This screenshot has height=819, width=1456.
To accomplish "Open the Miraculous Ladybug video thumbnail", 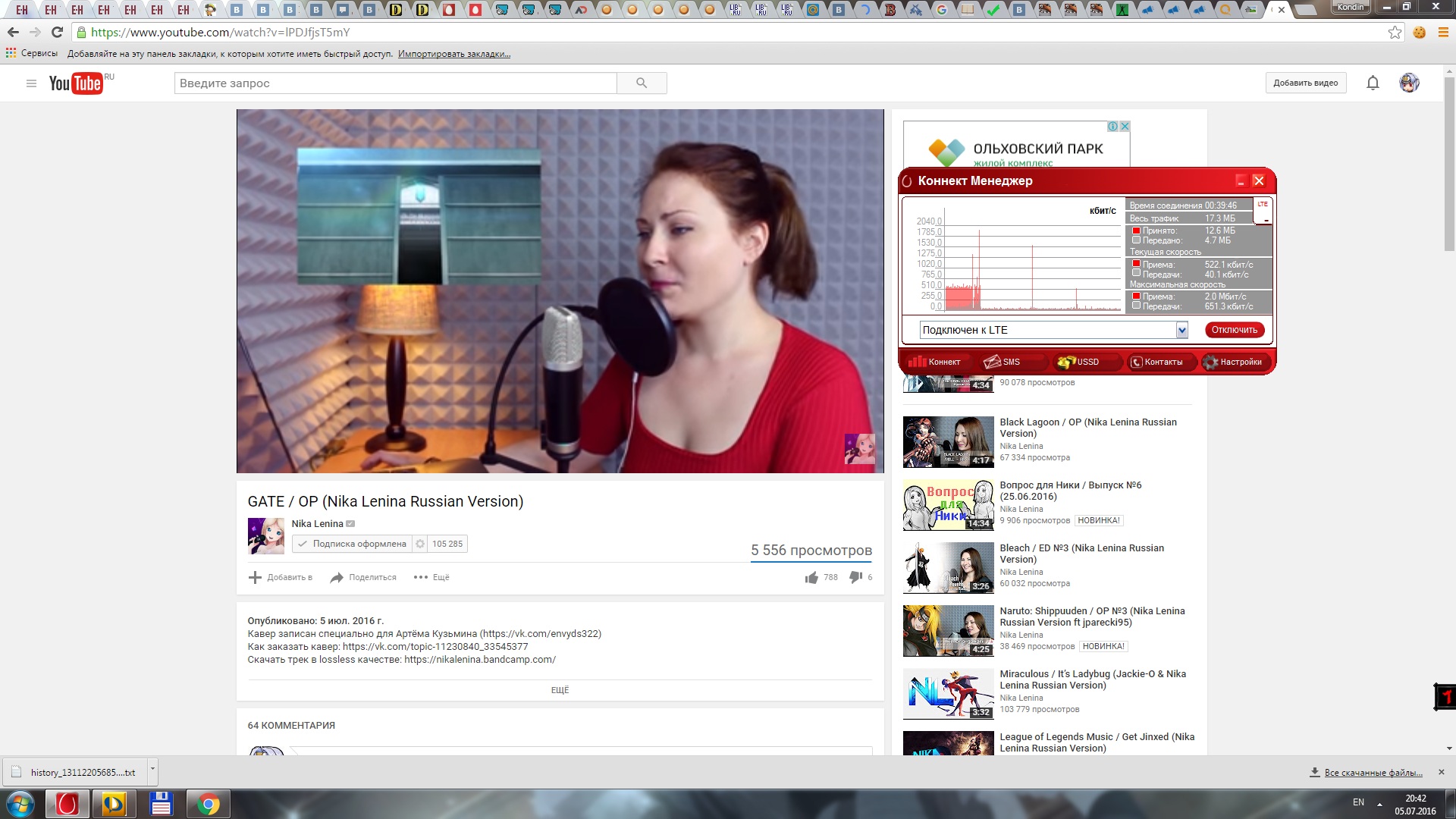I will tap(948, 694).
